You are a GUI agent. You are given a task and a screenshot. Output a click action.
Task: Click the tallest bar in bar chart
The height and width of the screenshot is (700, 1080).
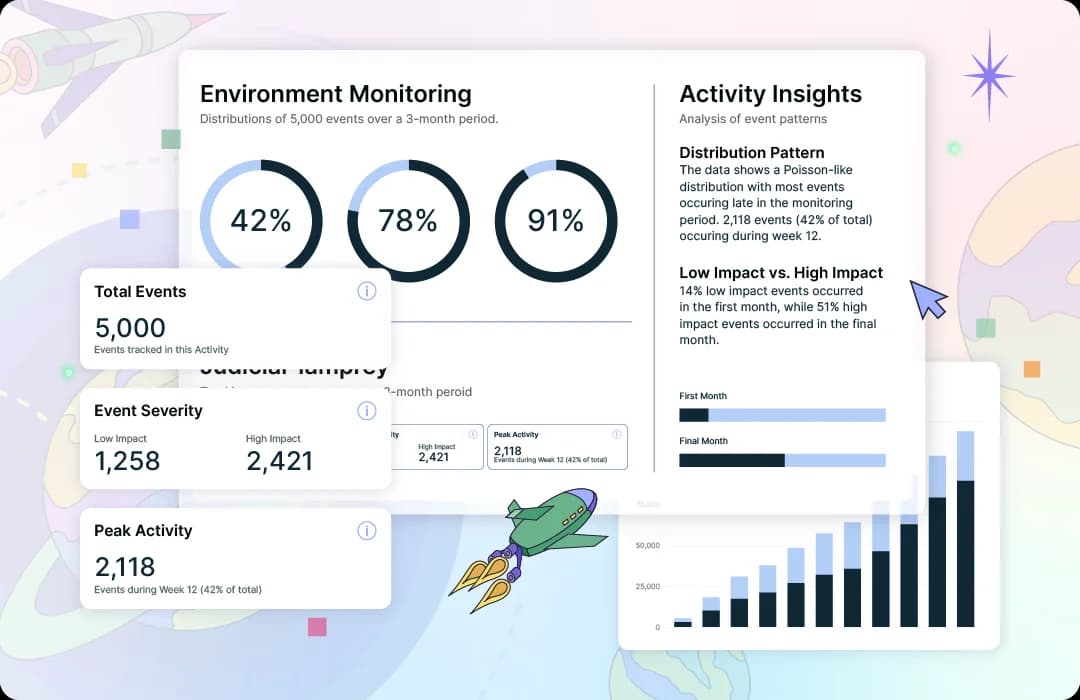point(965,530)
